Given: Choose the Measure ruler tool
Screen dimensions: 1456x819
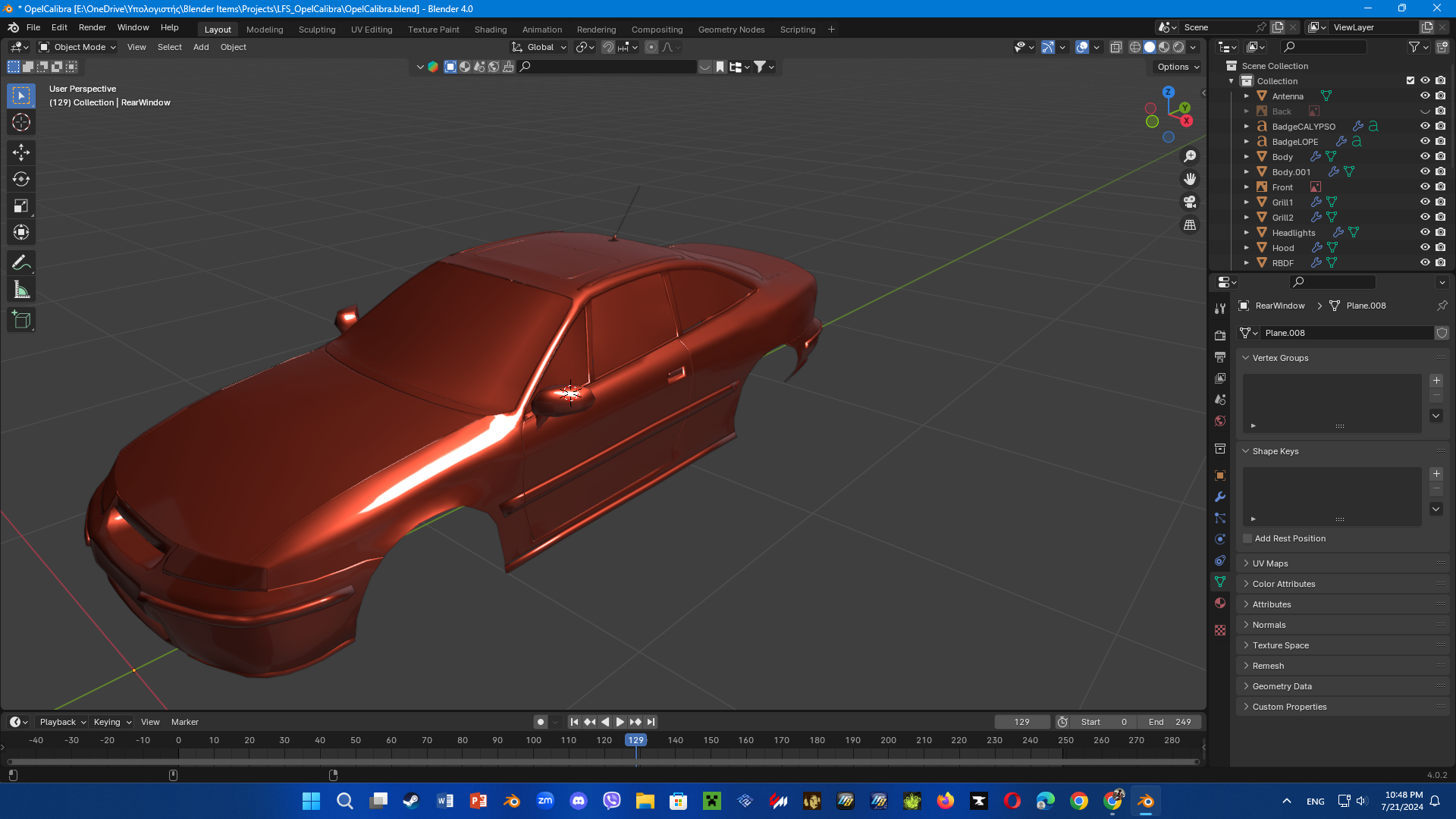Looking at the screenshot, I should pyautogui.click(x=21, y=290).
